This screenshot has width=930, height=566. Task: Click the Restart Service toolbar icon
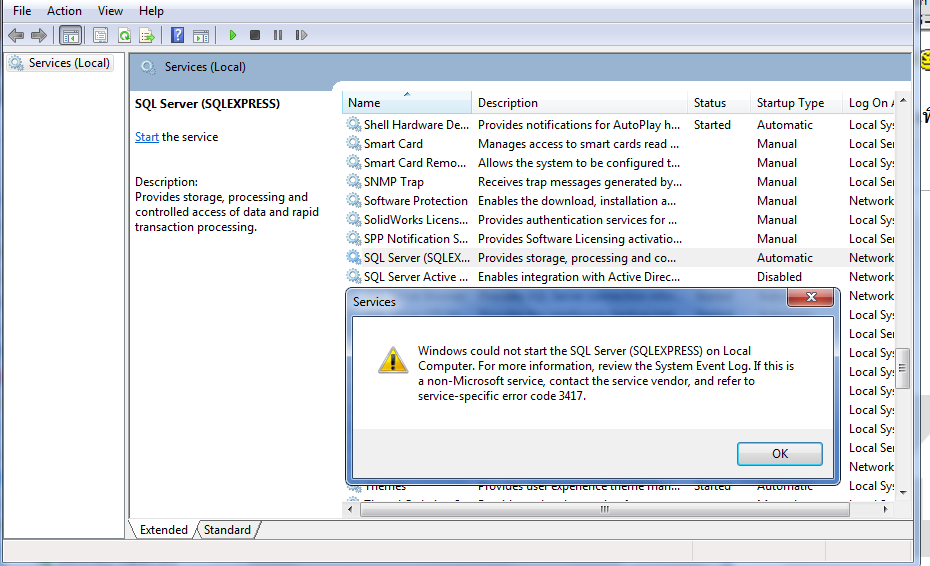pyautogui.click(x=301, y=35)
